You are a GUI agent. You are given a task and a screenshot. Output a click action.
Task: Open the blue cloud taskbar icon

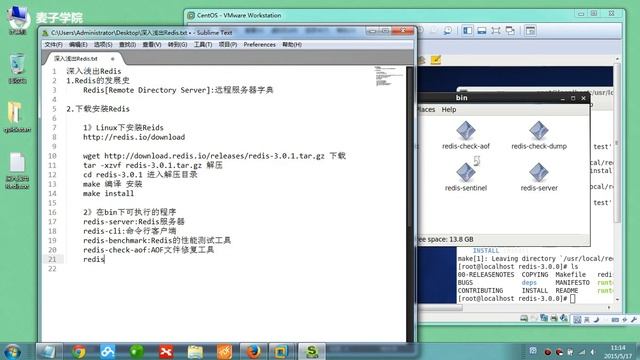click(108, 352)
